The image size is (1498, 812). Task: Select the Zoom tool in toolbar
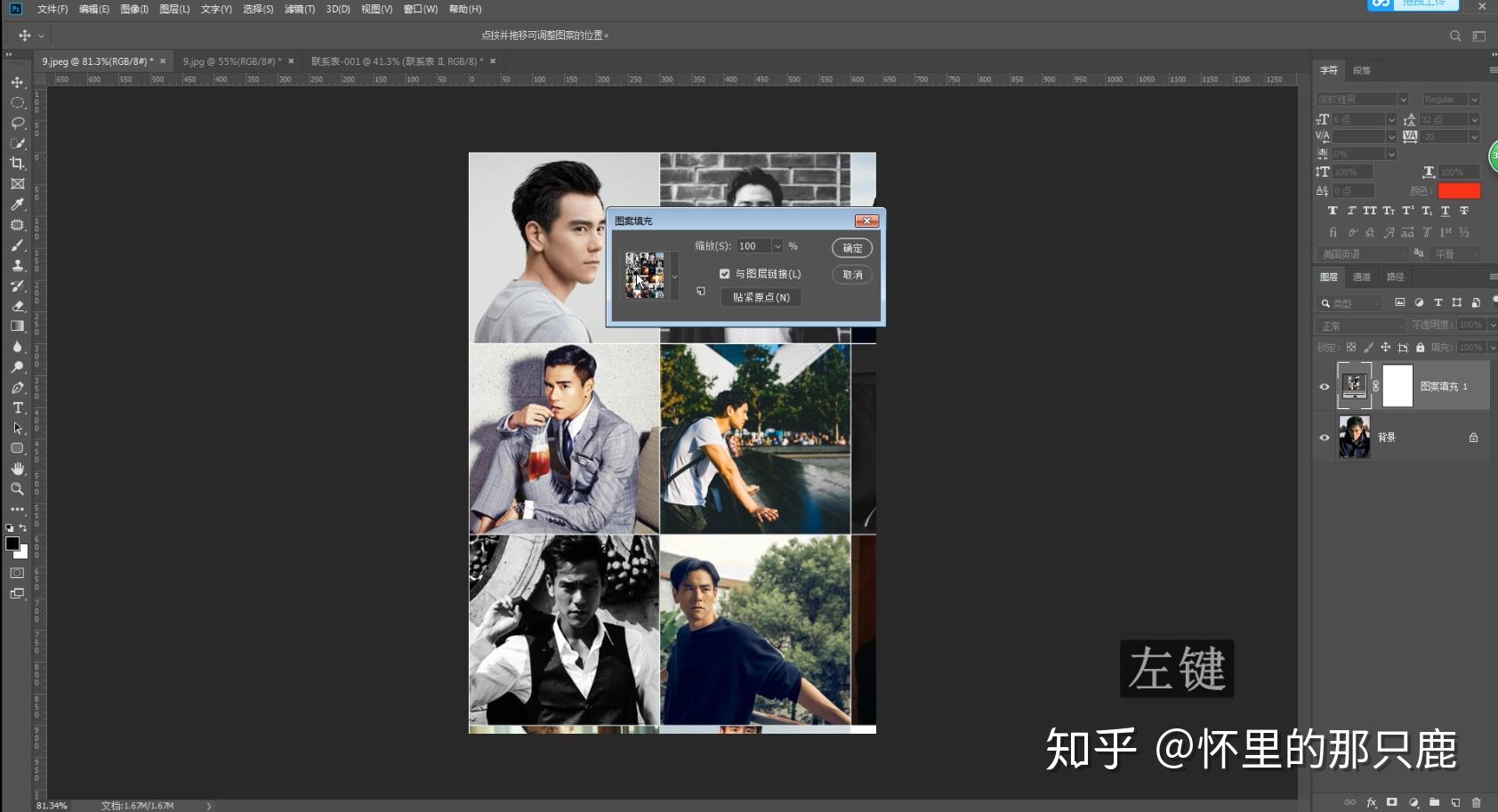17,489
